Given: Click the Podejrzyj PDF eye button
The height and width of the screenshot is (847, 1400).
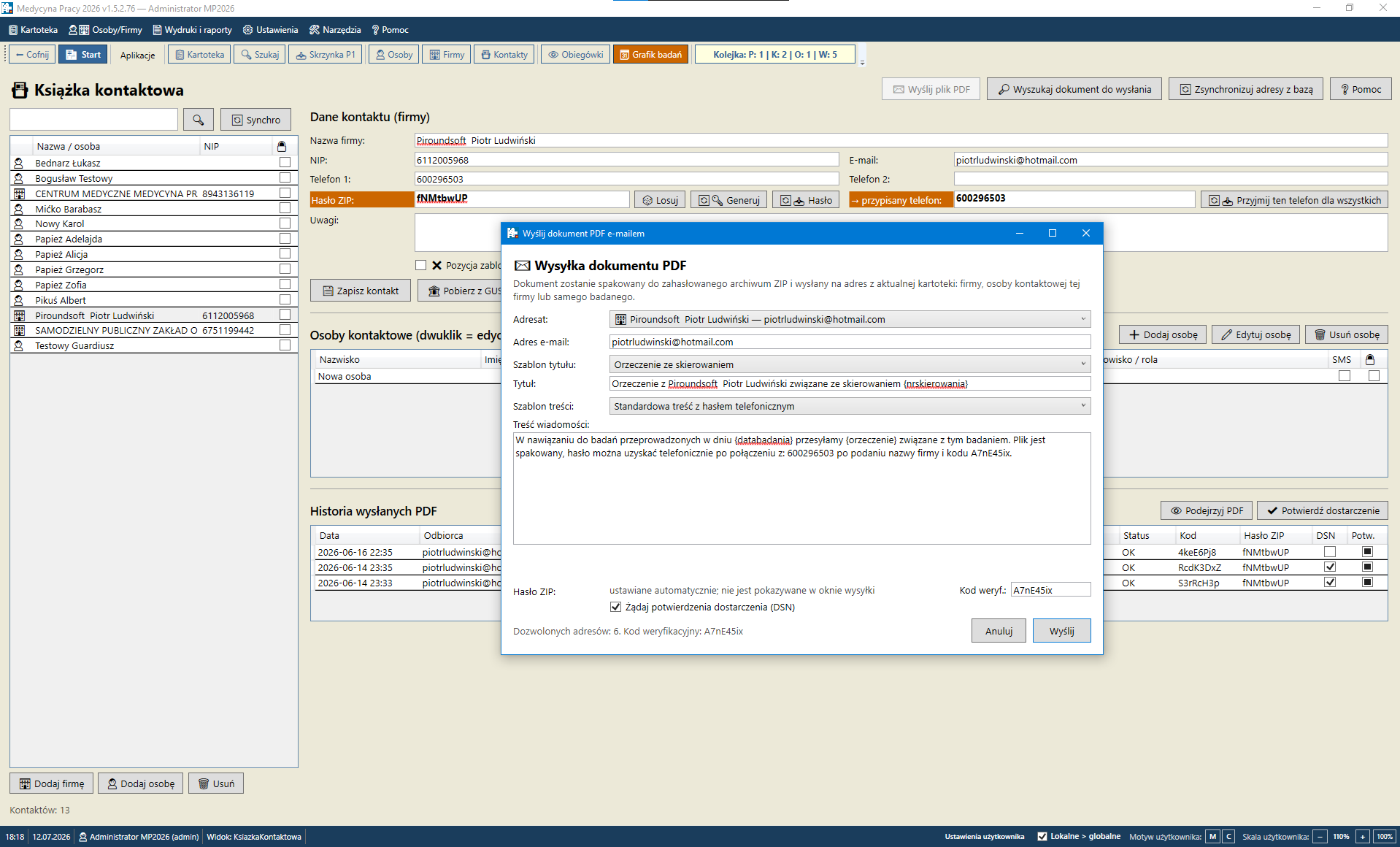Looking at the screenshot, I should point(1207,510).
